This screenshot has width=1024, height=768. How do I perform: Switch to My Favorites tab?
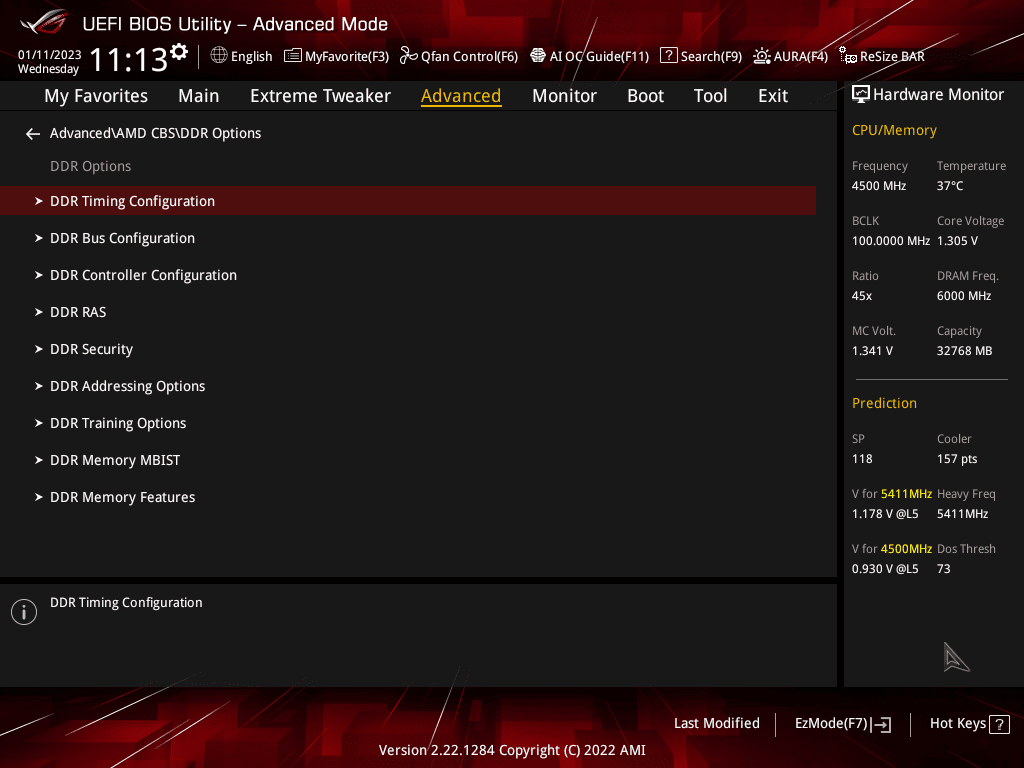click(96, 96)
